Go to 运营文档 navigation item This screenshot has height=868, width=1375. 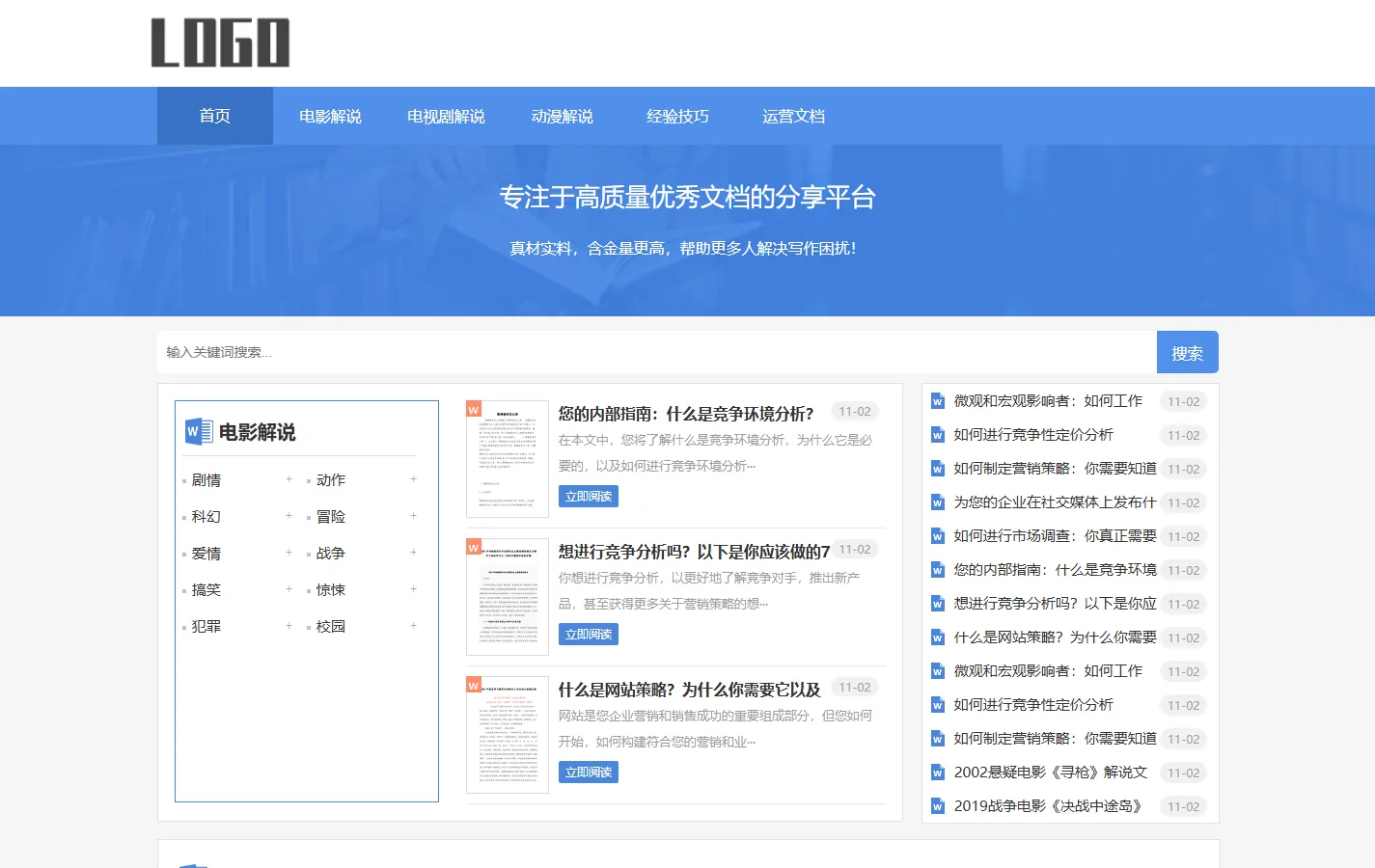point(793,116)
